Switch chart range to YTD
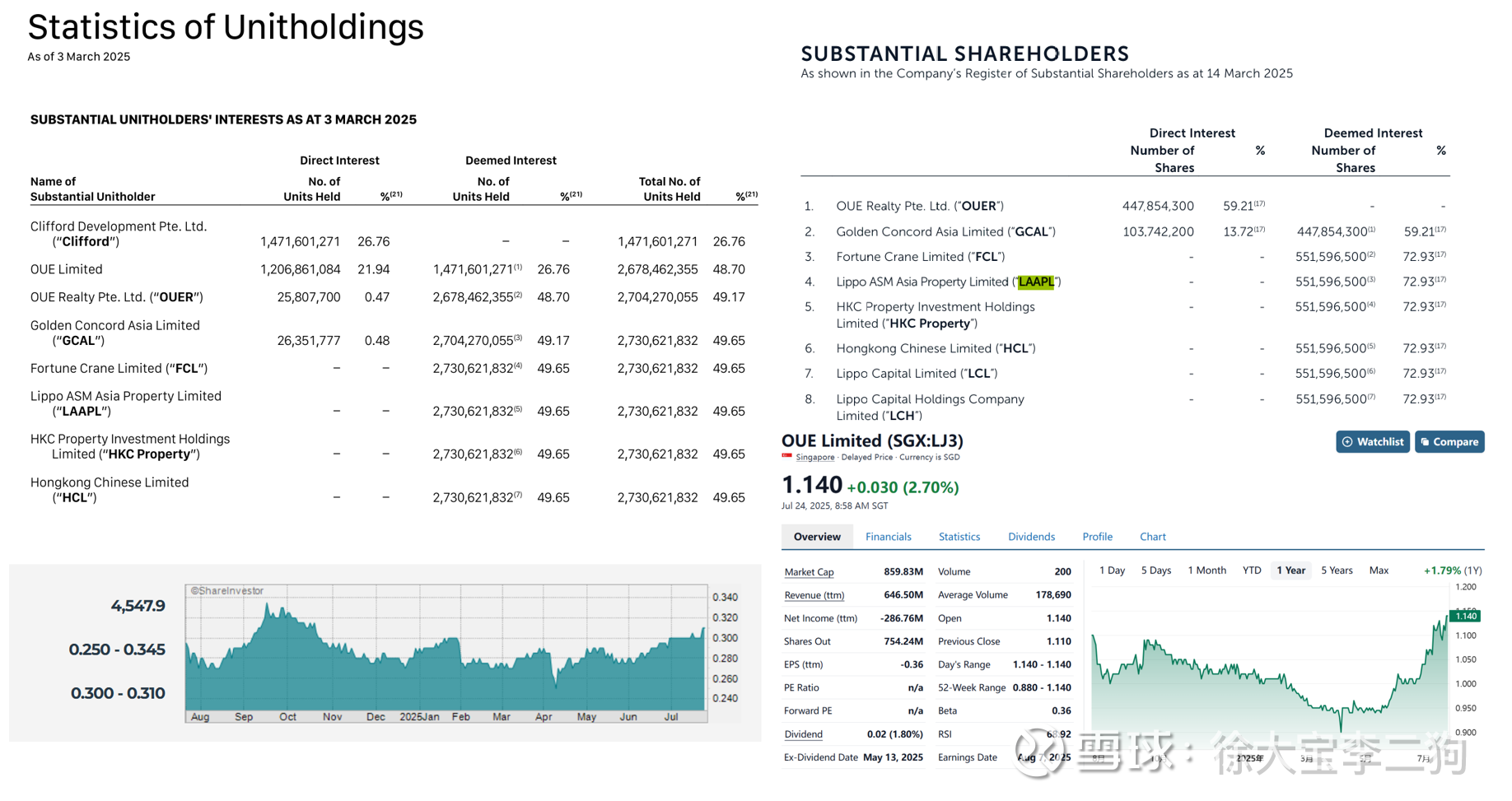This screenshot has height=801, width=1512. (1251, 570)
